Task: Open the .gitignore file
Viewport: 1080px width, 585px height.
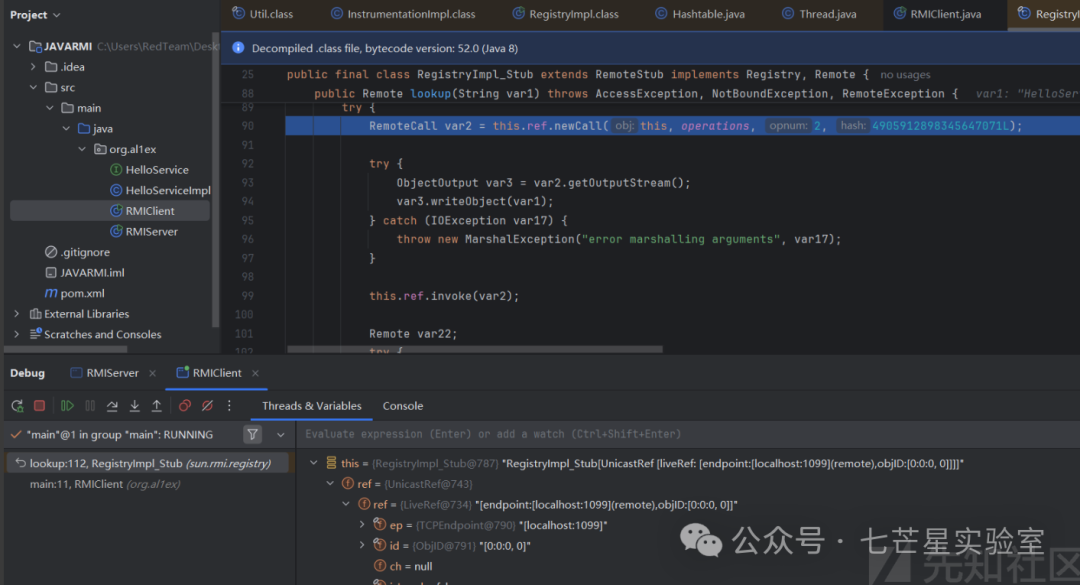Action: tap(77, 252)
